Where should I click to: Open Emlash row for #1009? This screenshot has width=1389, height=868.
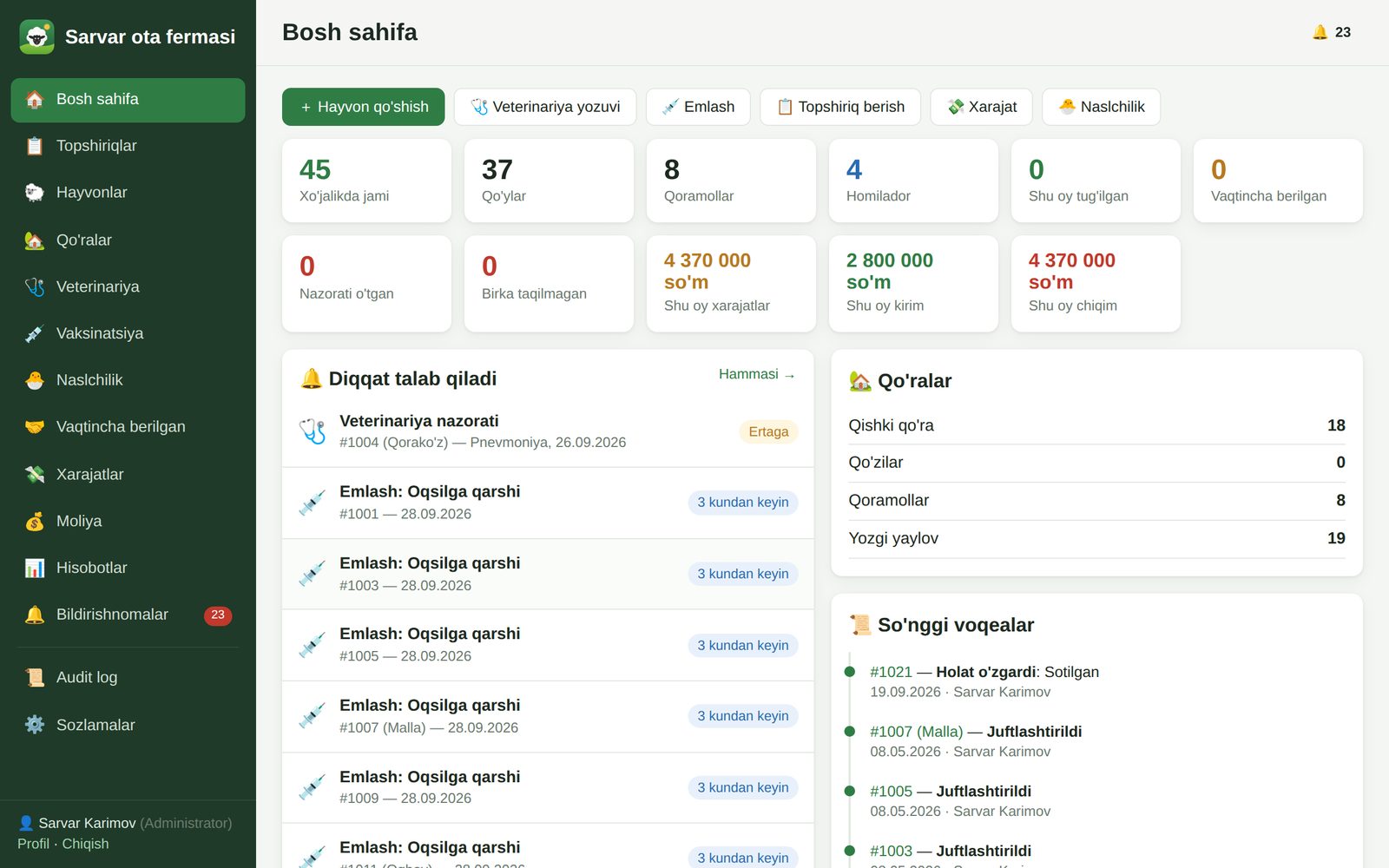pos(548,787)
